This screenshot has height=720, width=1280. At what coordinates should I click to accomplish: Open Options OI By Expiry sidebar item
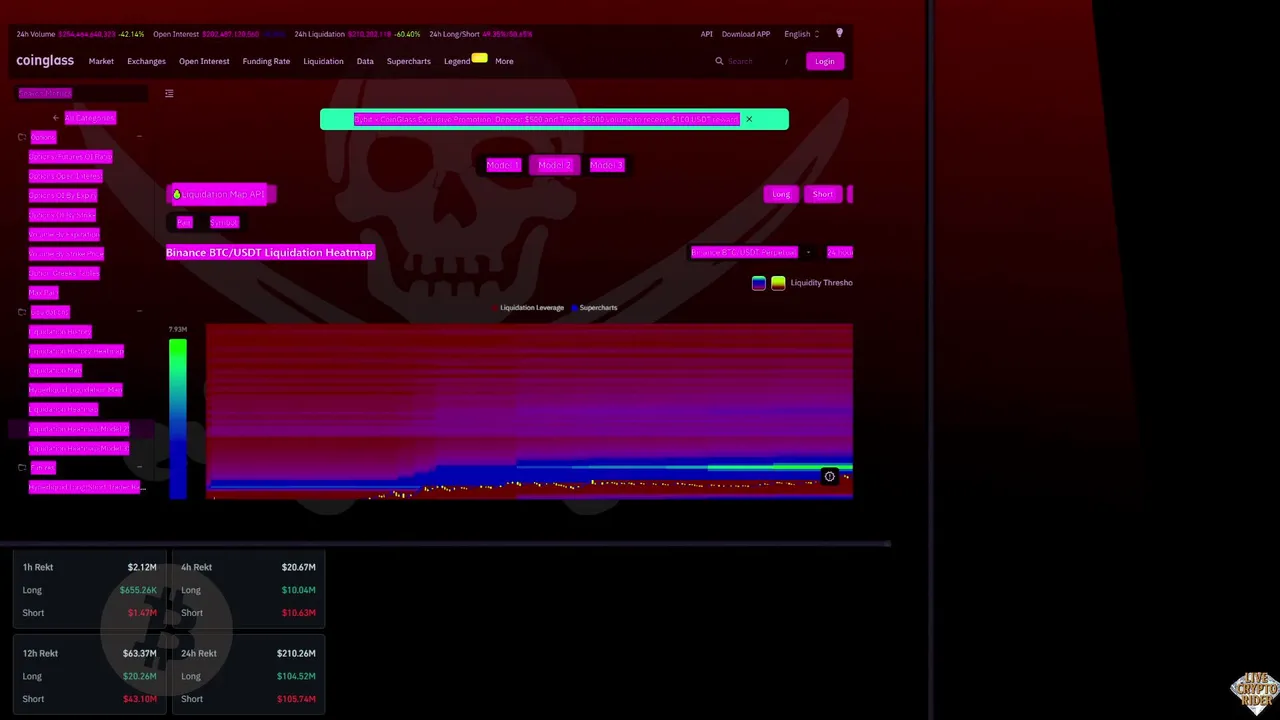[x=62, y=195]
